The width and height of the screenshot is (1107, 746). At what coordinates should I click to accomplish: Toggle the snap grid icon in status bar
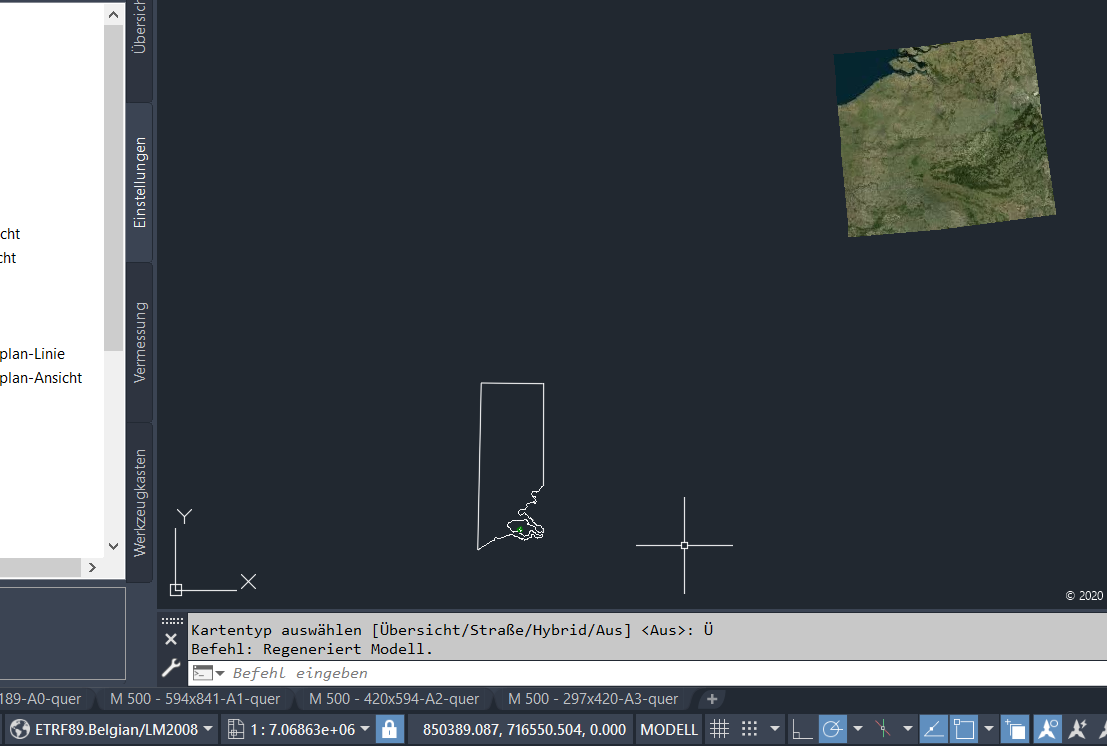pos(748,728)
